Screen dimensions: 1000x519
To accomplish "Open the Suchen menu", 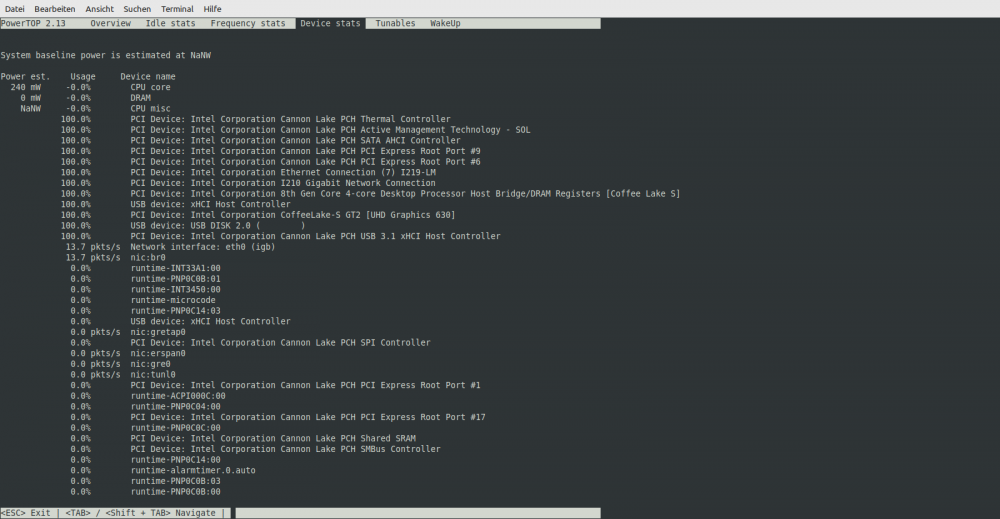I will point(137,9).
